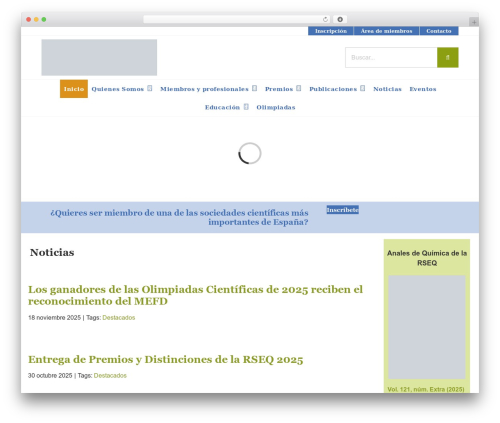
Task: Open the Vol. 121 núm. Extra link
Action: 426,389
